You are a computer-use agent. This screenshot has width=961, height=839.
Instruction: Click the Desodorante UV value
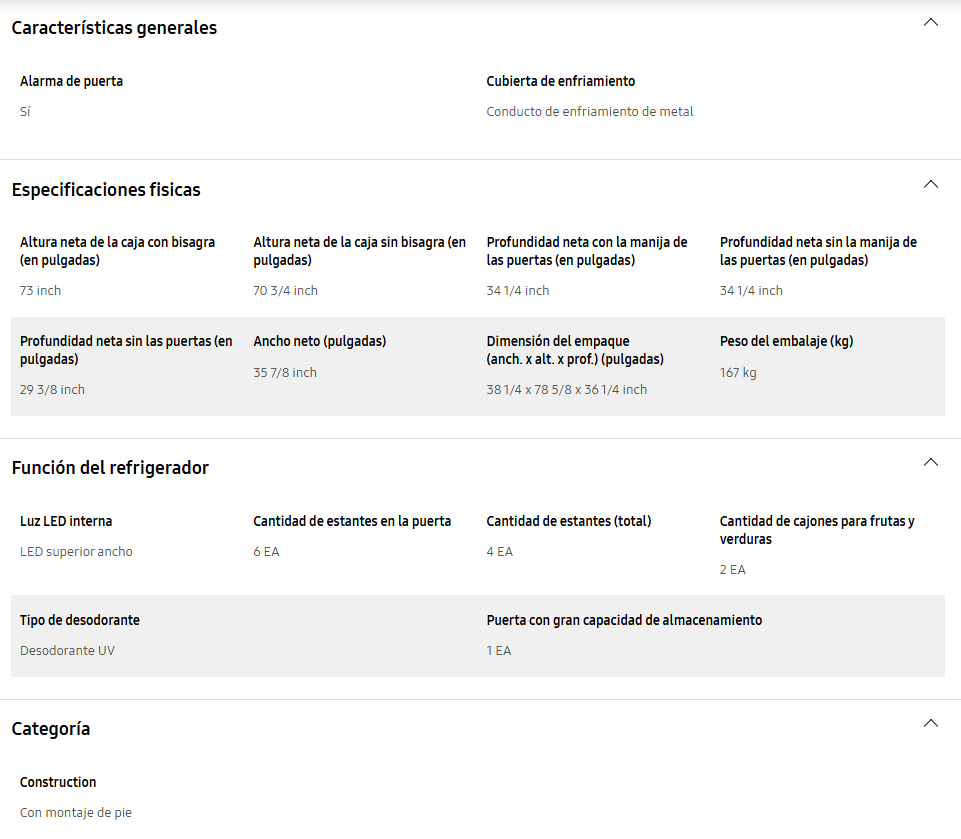[x=67, y=651]
